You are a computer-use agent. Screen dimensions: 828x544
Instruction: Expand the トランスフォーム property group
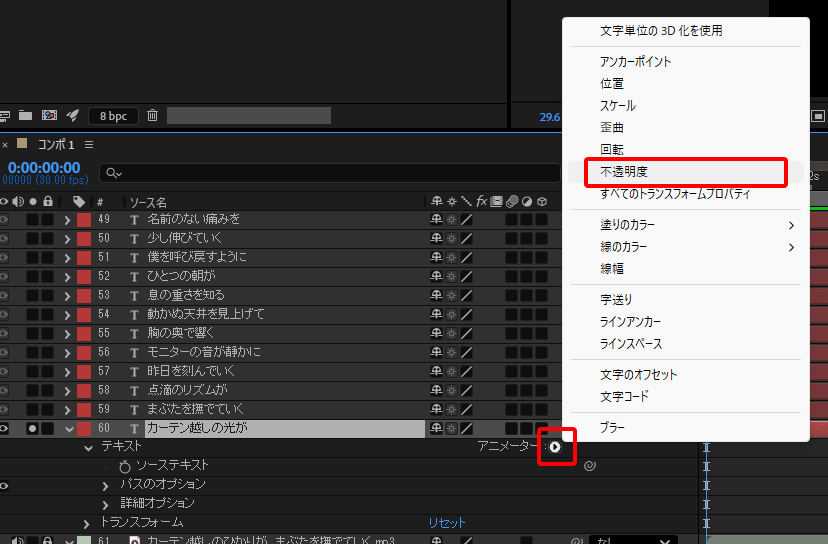click(87, 523)
